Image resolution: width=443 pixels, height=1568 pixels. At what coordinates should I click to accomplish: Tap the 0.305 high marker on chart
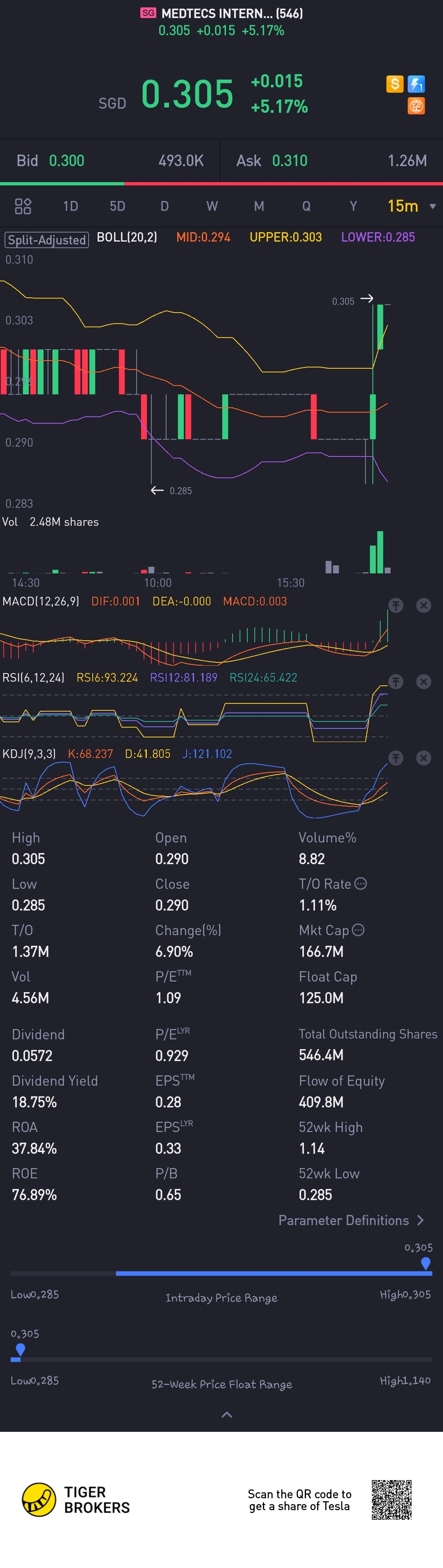[353, 301]
